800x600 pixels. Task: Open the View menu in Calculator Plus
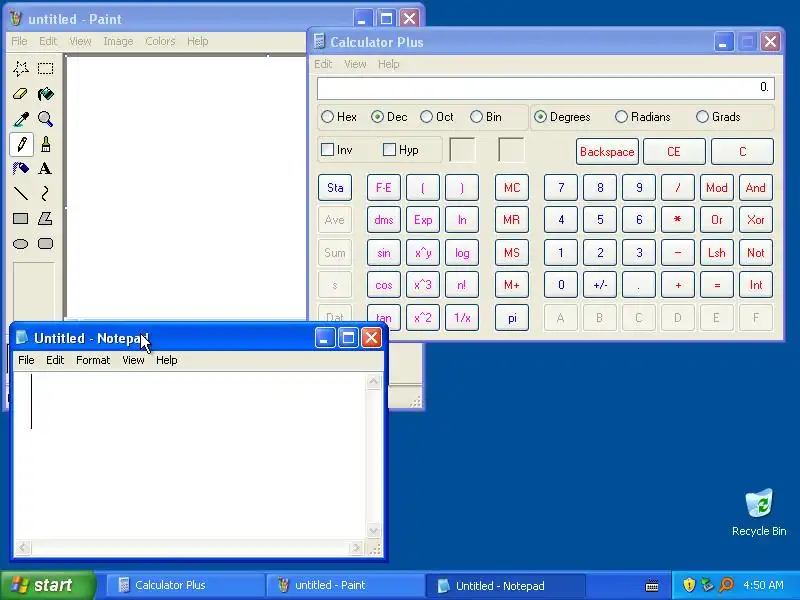click(x=355, y=64)
